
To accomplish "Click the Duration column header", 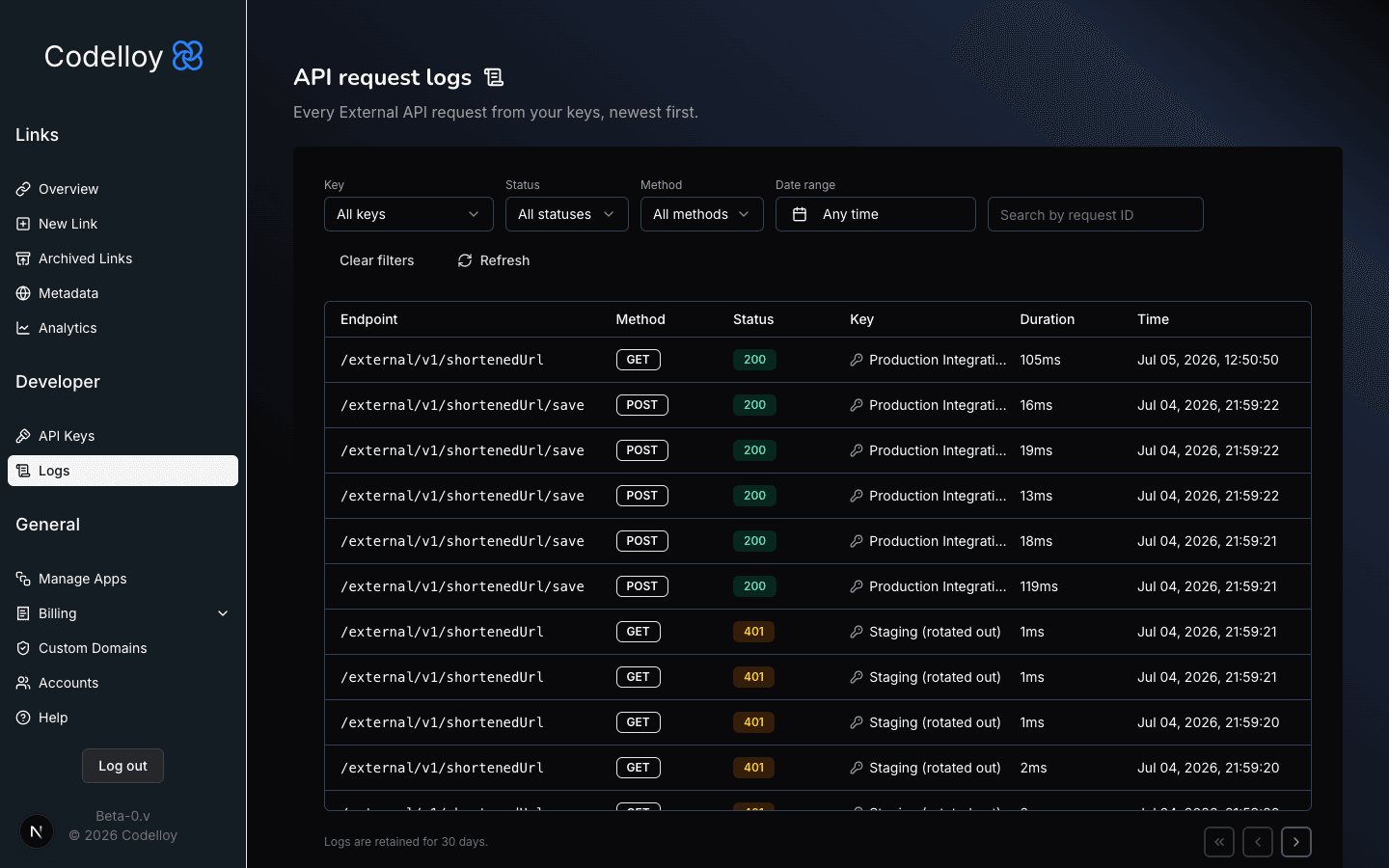I will [x=1048, y=319].
